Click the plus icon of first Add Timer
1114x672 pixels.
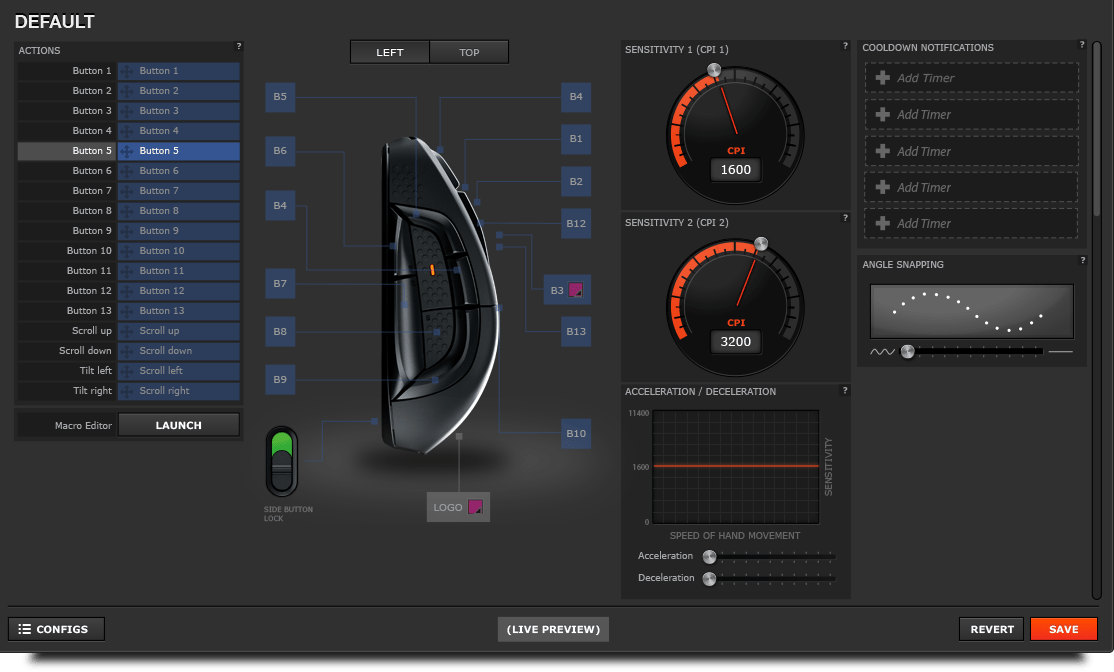pos(882,78)
